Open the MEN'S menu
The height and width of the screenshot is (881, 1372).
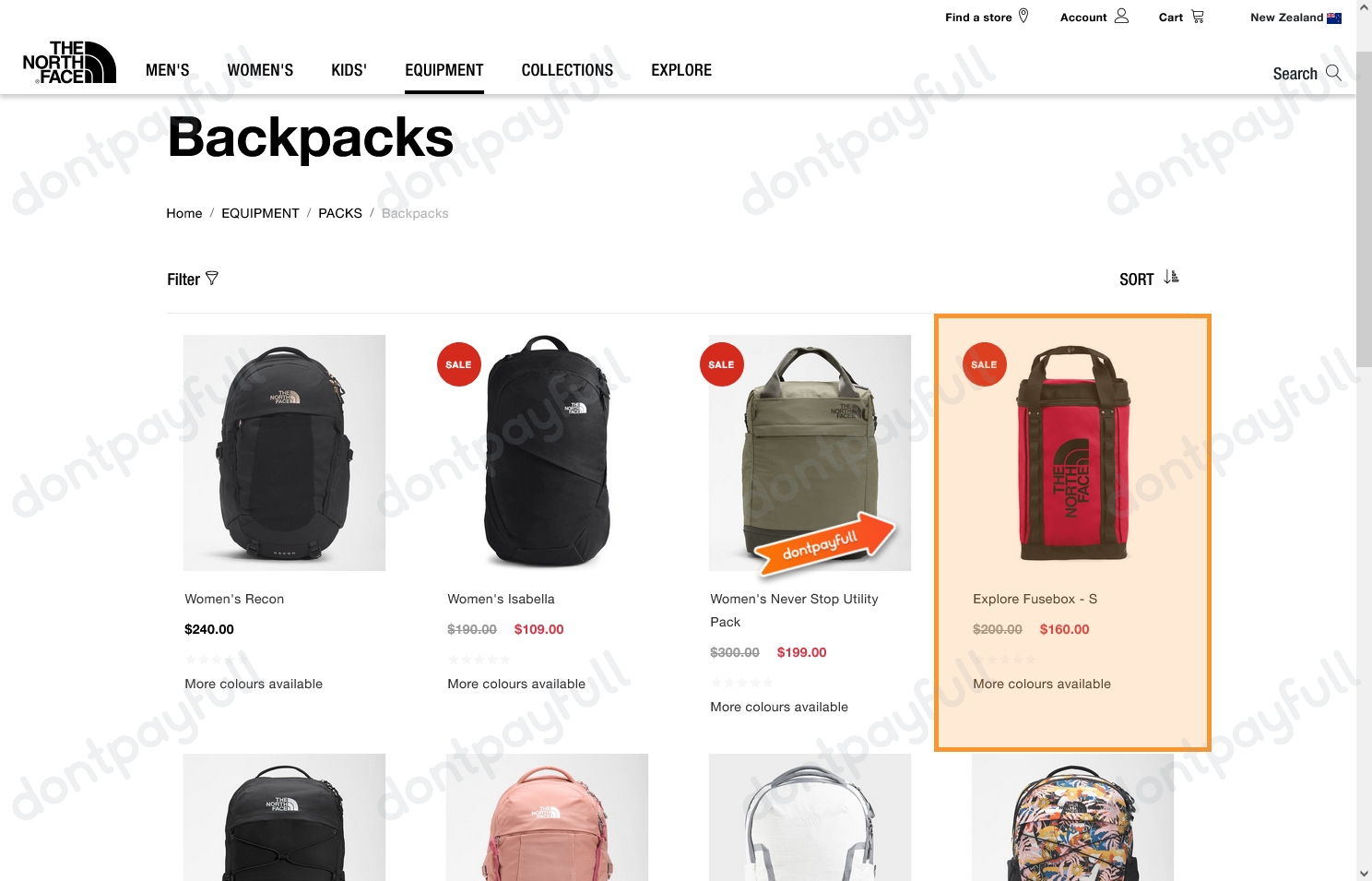168,70
